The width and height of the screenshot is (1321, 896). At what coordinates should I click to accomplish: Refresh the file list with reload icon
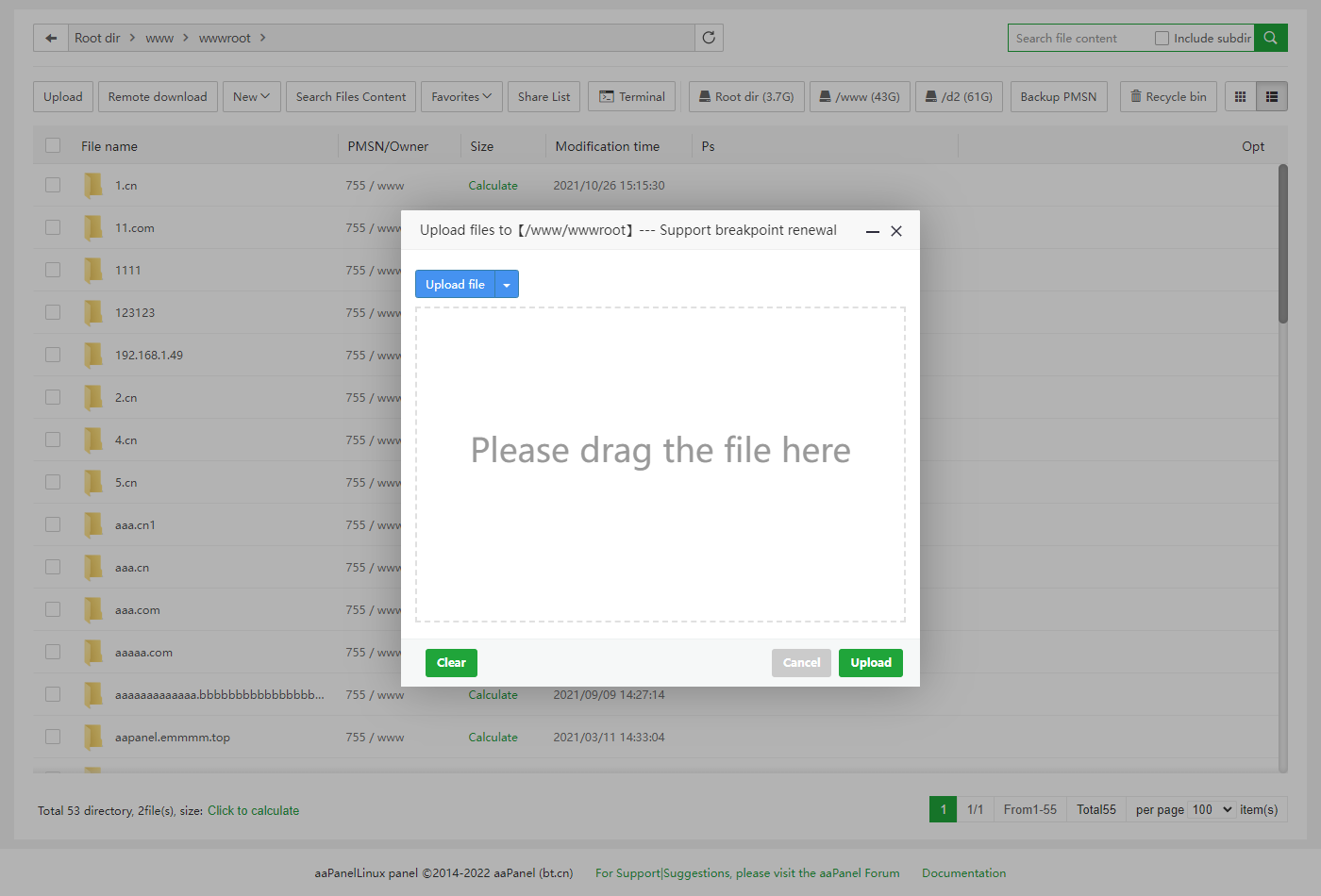[x=709, y=38]
